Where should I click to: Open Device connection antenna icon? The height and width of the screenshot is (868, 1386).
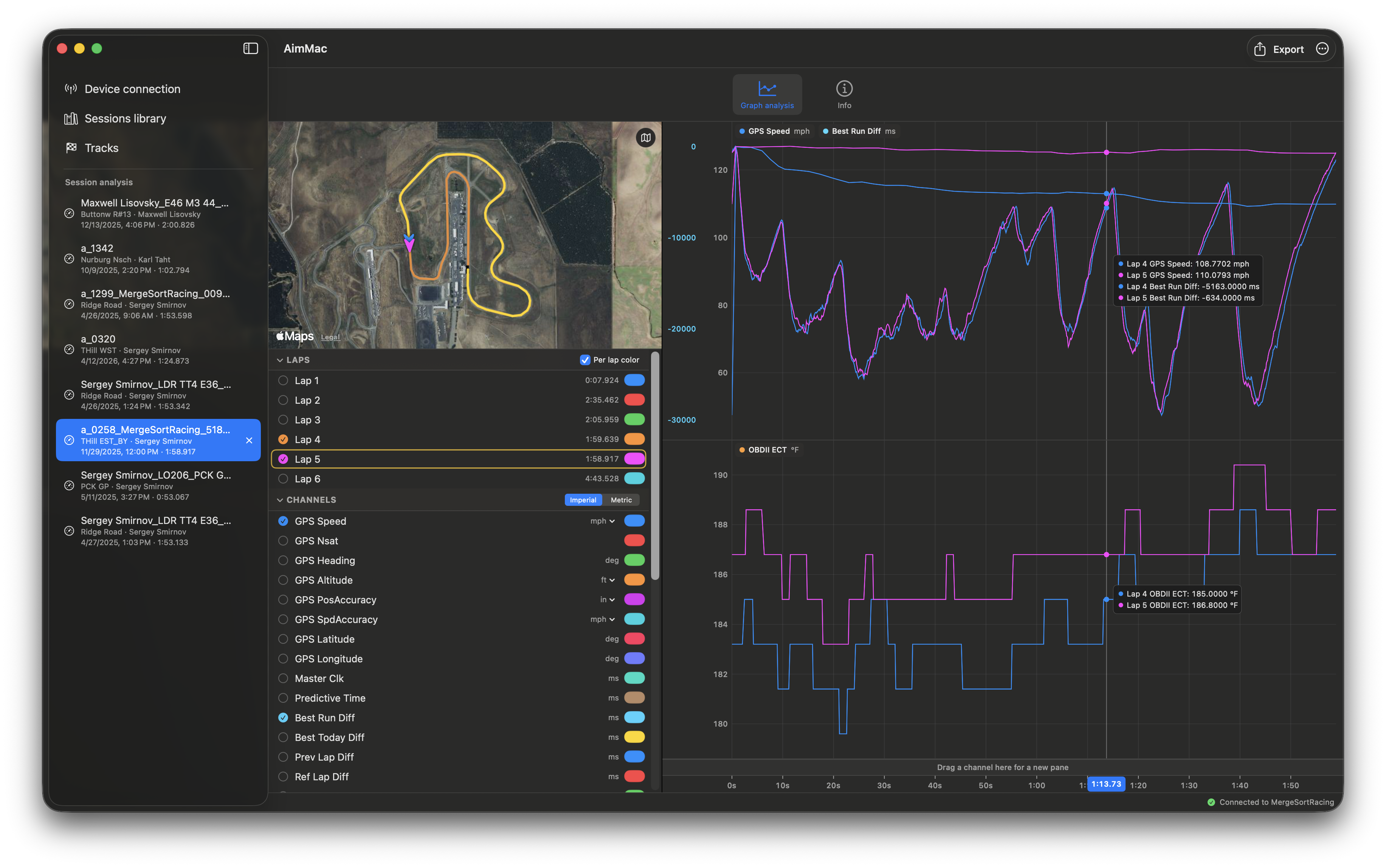click(x=71, y=89)
